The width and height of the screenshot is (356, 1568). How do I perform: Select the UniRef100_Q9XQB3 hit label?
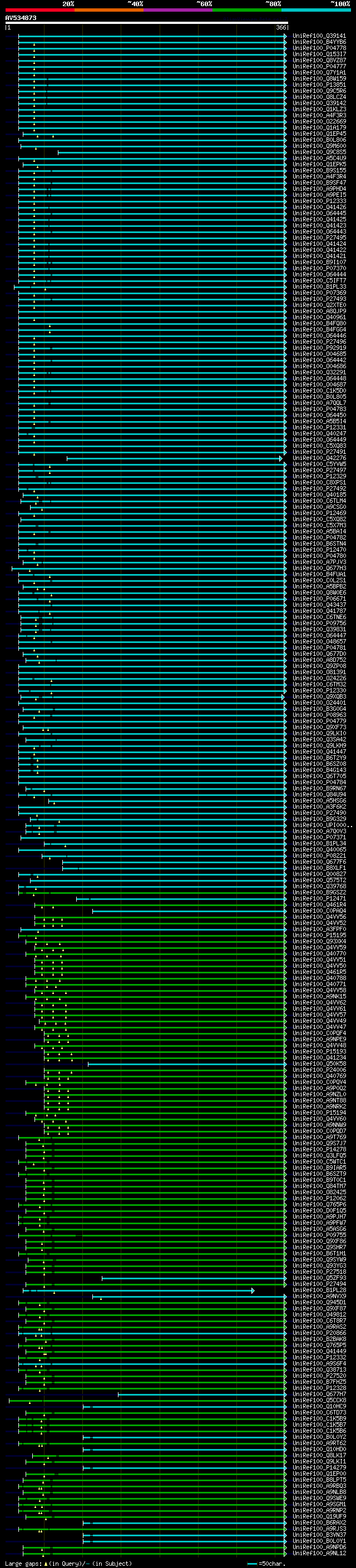319,696
